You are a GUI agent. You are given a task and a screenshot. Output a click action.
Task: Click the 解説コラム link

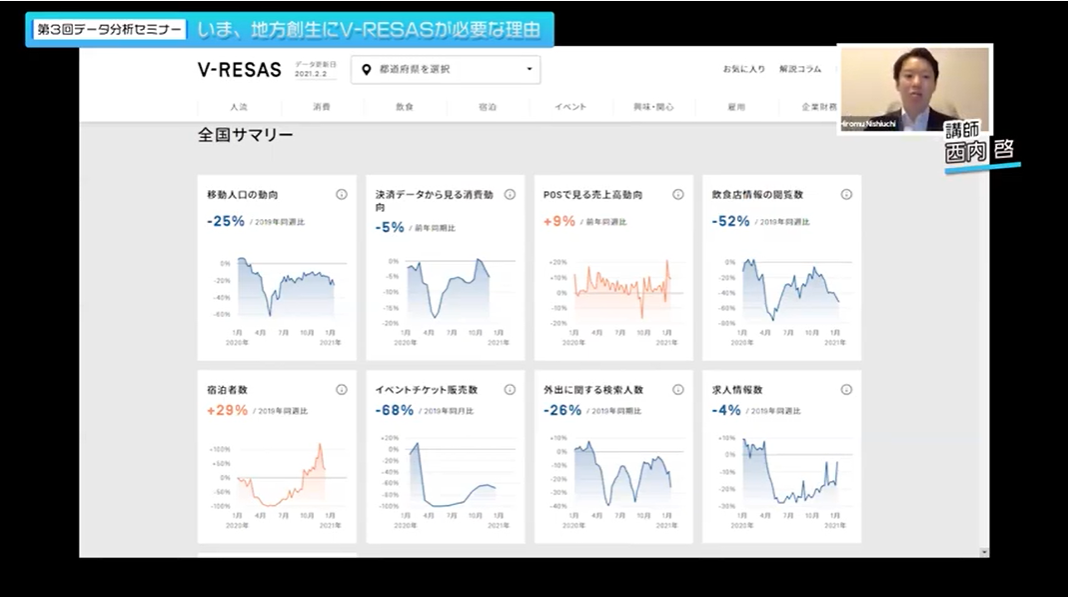click(x=800, y=69)
